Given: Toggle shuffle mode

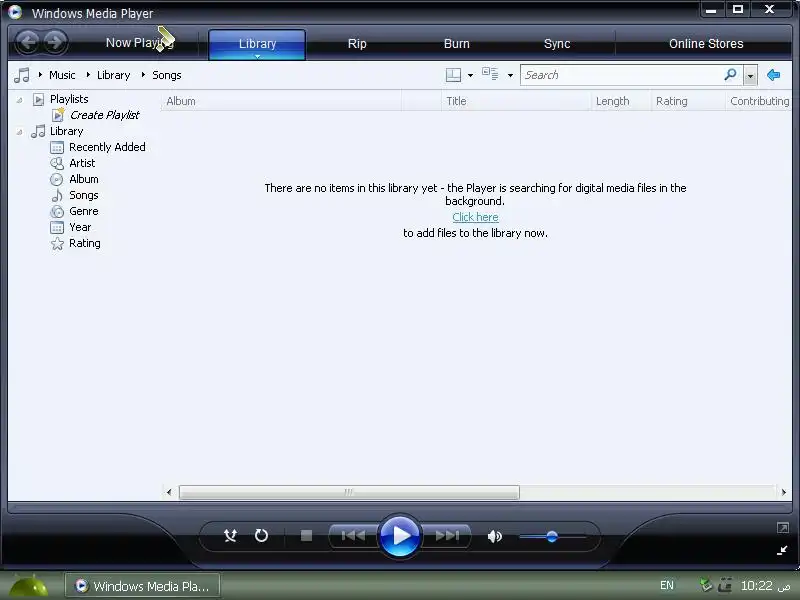Looking at the screenshot, I should coord(230,536).
